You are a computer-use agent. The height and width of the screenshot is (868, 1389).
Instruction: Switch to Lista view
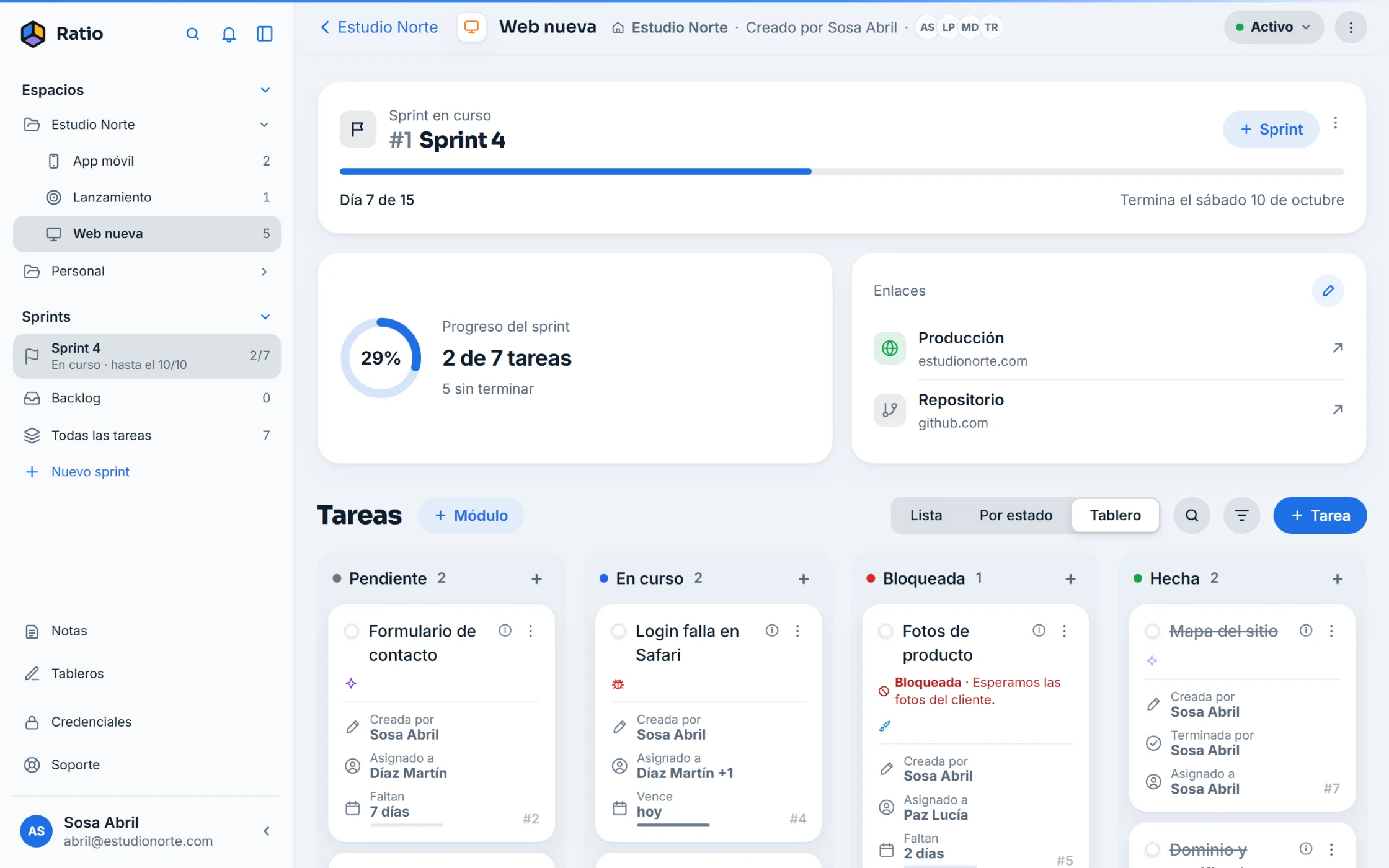coord(926,515)
